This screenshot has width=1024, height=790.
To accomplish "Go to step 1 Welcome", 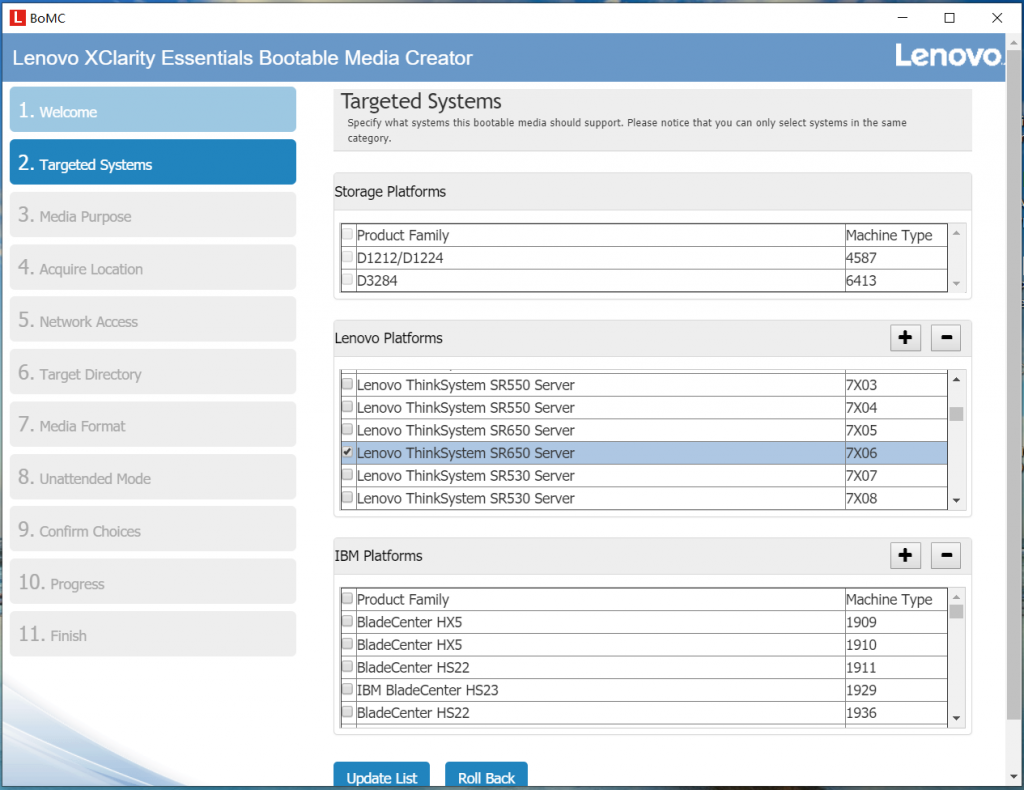I will [153, 110].
